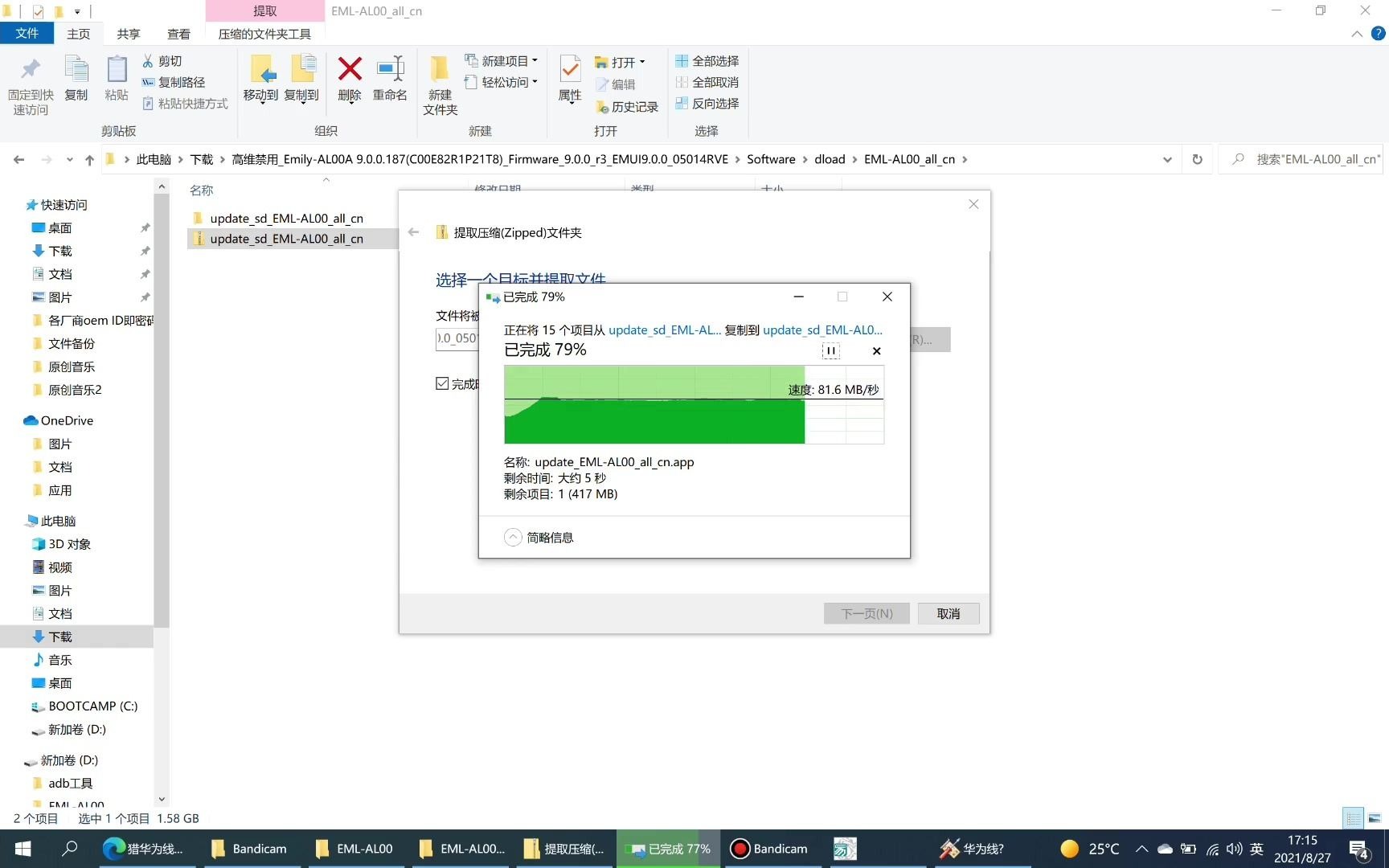Open the notification center icon
Viewport: 1389px width, 868px height.
[1360, 849]
